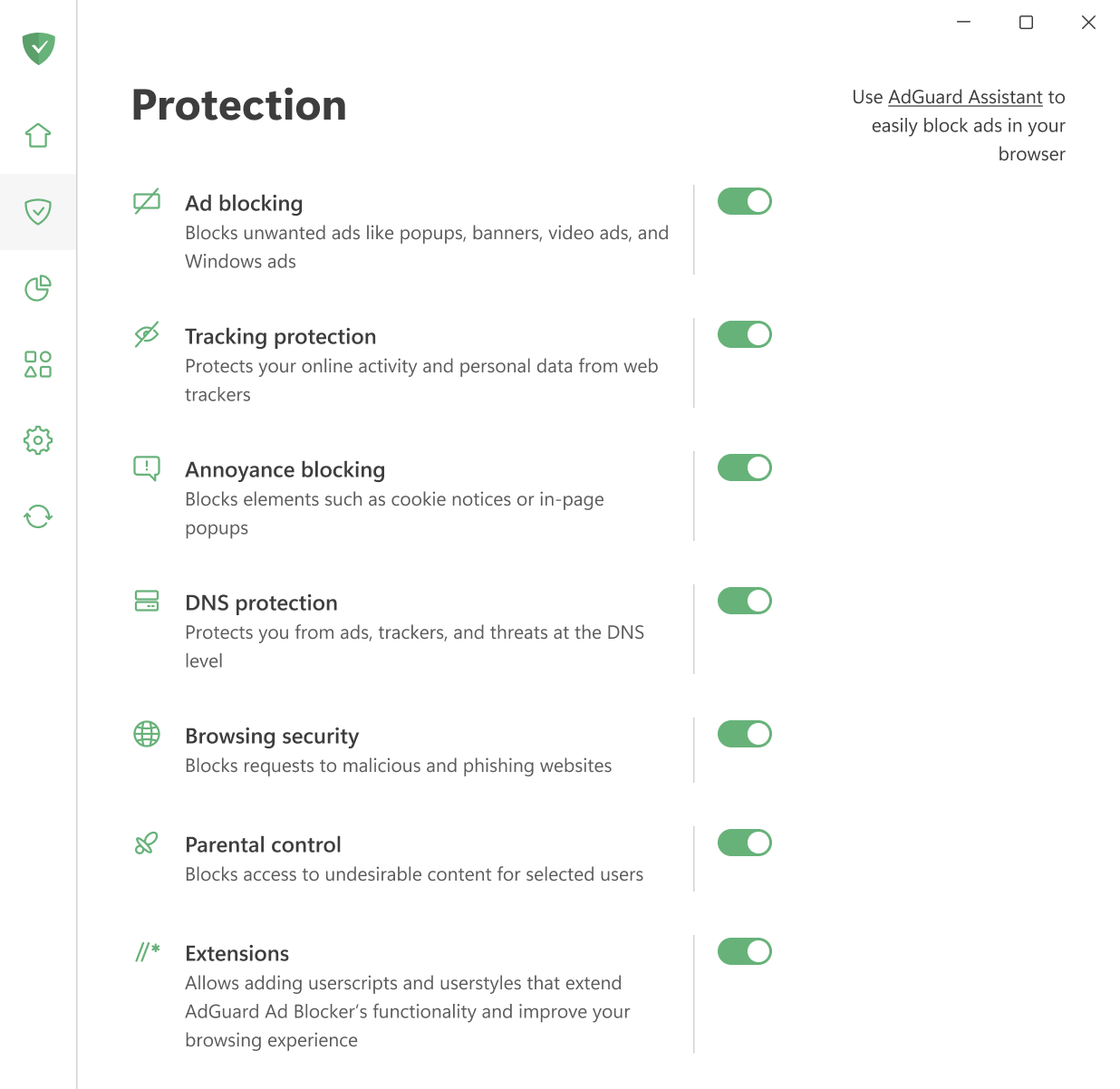
Task: Click the Protection page heading
Action: tap(238, 105)
